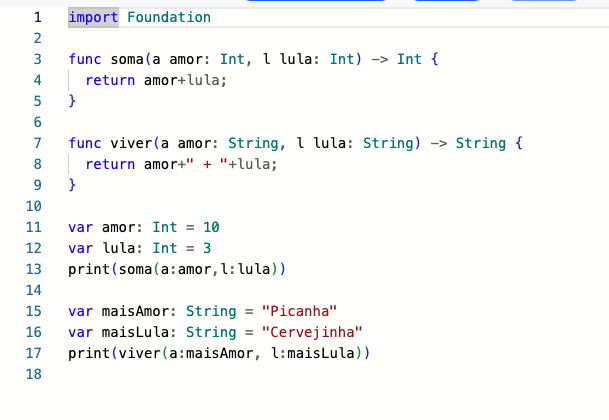Click the word Foundation on line 1
The height and width of the screenshot is (420, 609).
pyautogui.click(x=169, y=17)
